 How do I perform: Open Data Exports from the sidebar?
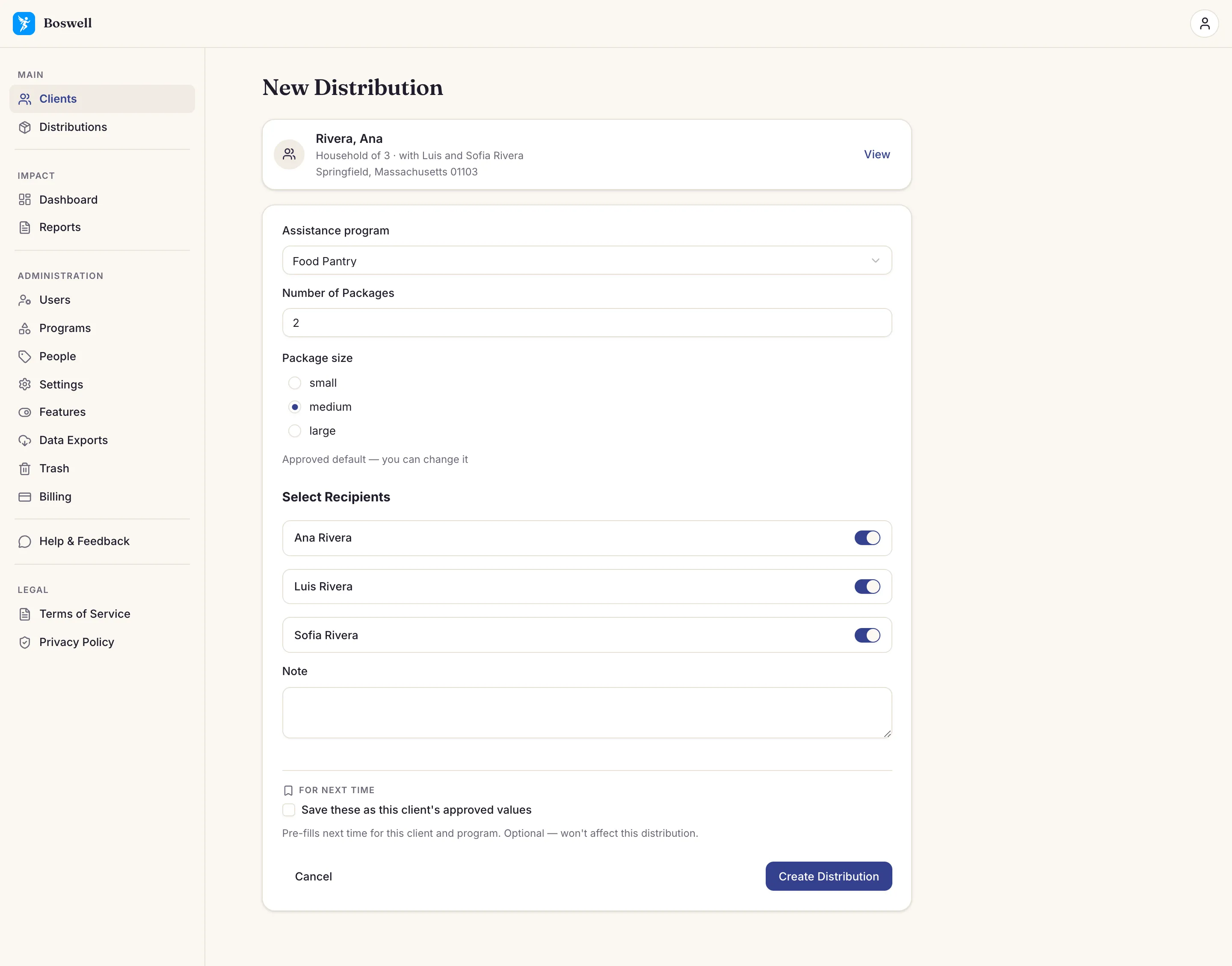coord(102,441)
